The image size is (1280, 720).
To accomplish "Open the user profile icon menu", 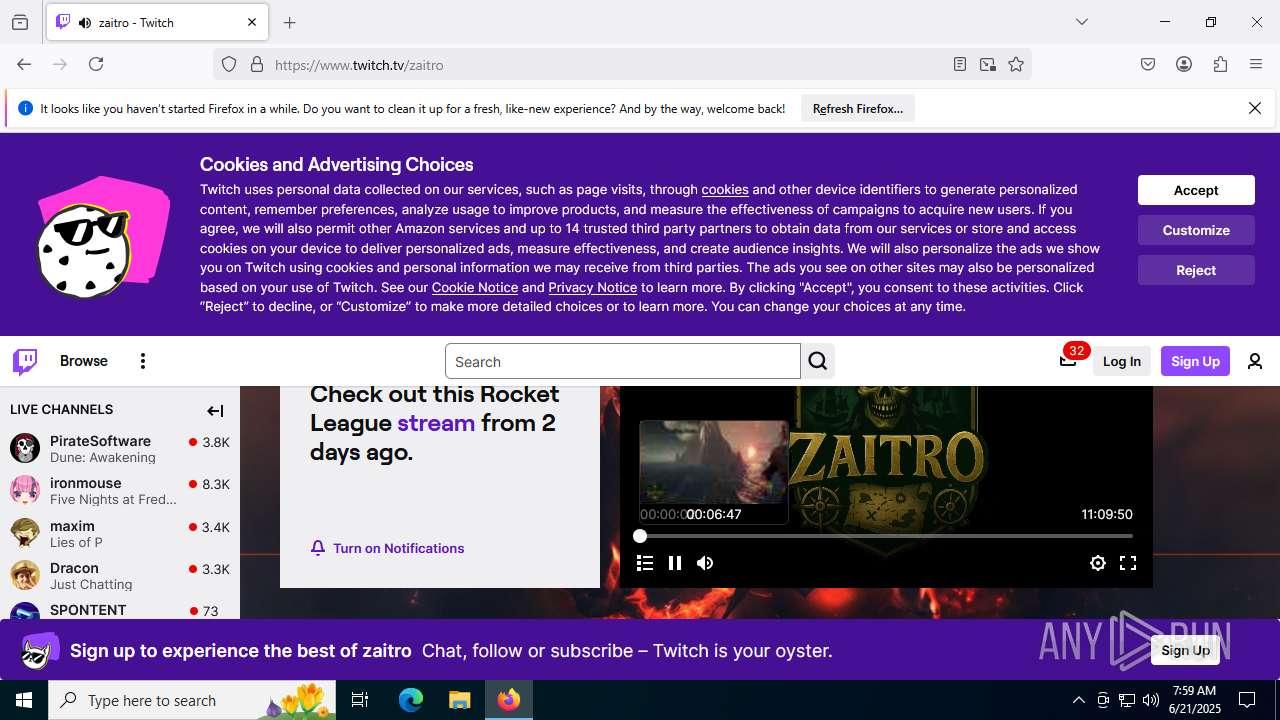I will click(1255, 361).
